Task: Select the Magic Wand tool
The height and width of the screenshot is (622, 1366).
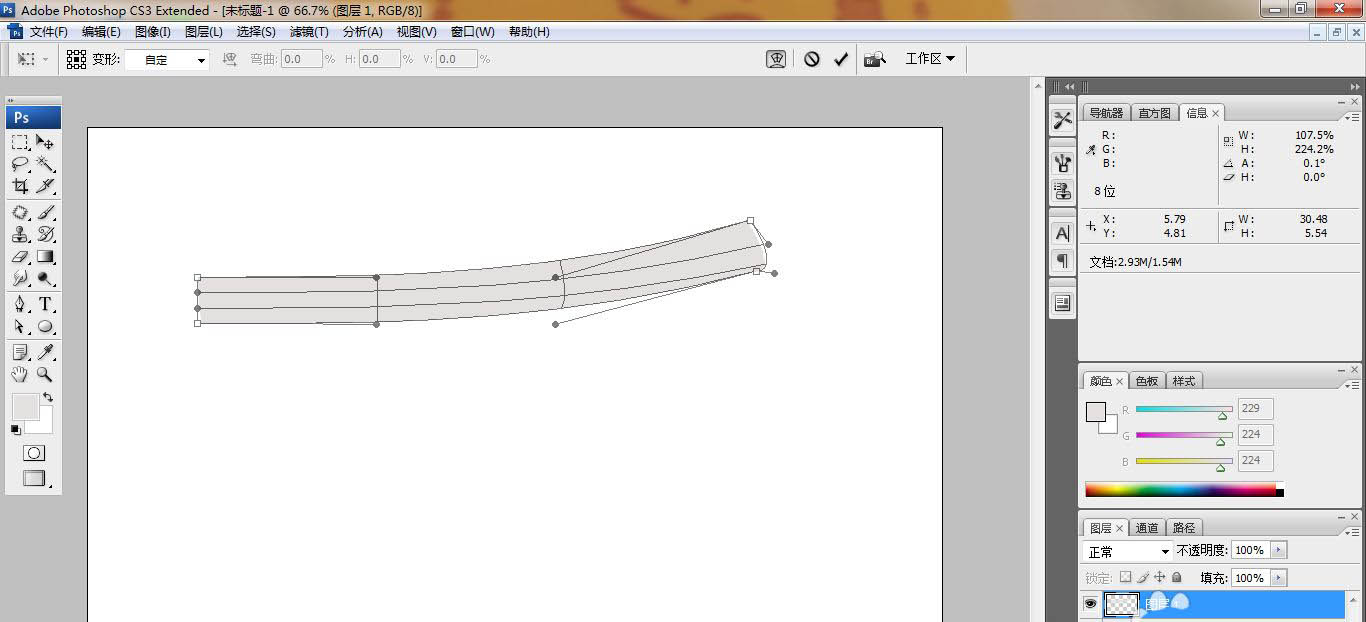Action: click(x=45, y=163)
